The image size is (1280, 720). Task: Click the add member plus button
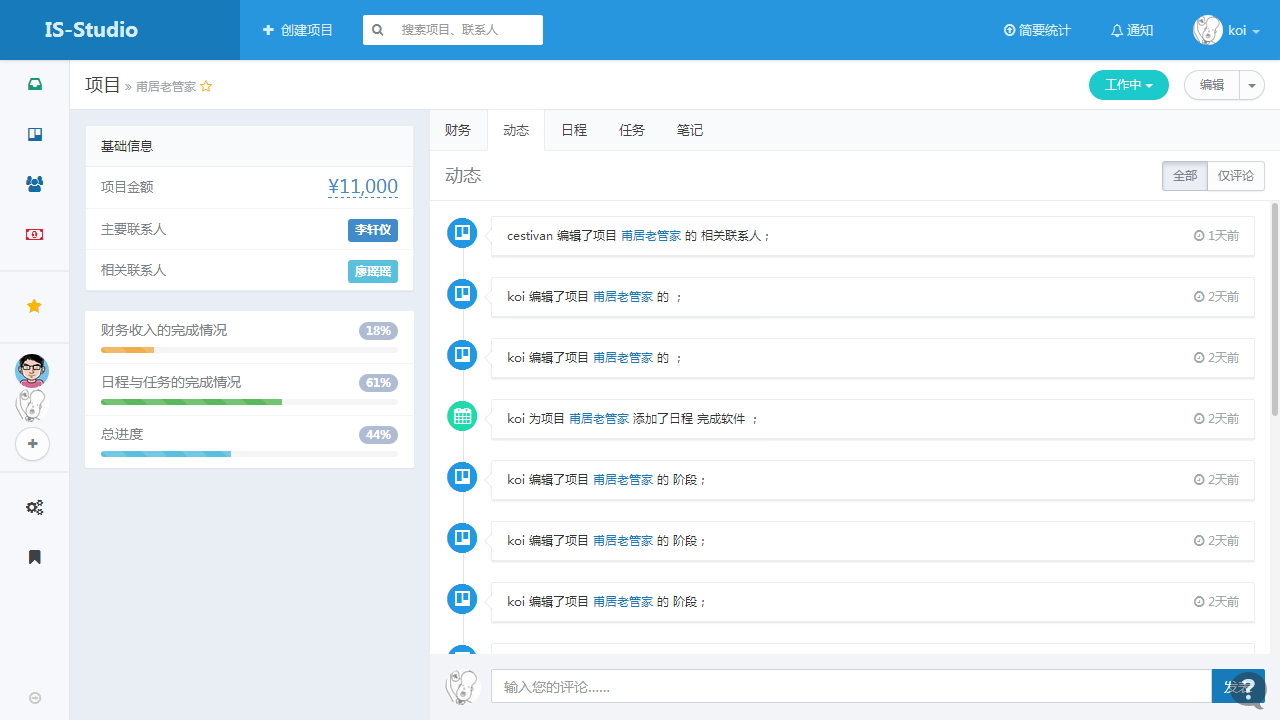pyautogui.click(x=33, y=443)
